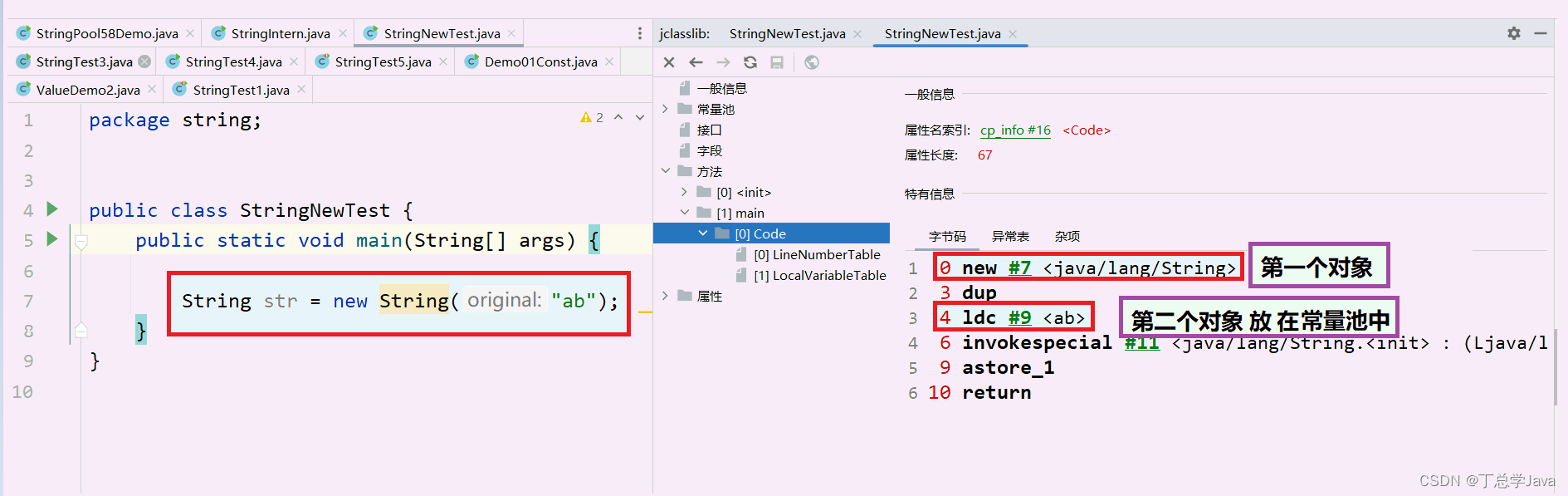Follow the cp_info #16 link

1015,130
